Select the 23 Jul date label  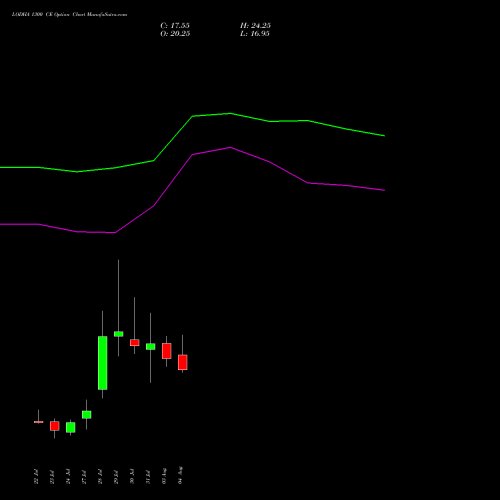52,477
